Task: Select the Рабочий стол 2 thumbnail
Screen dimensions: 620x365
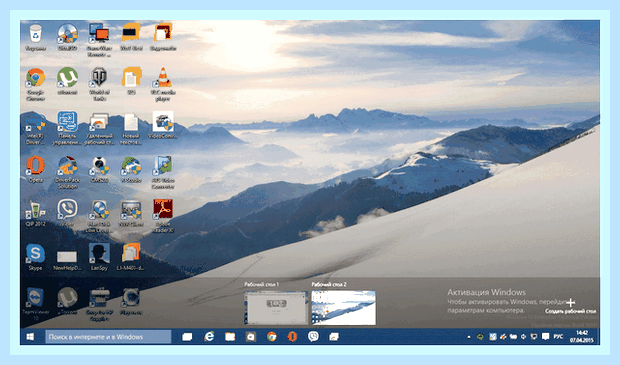Action: [344, 308]
